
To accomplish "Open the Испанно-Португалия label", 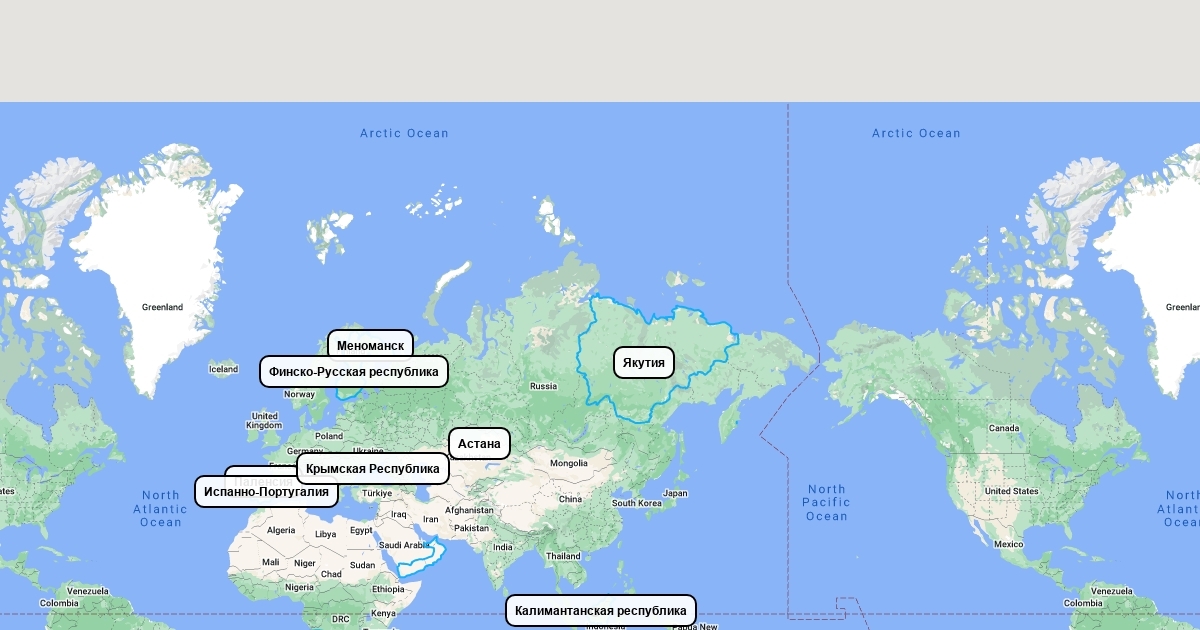I will tap(266, 491).
